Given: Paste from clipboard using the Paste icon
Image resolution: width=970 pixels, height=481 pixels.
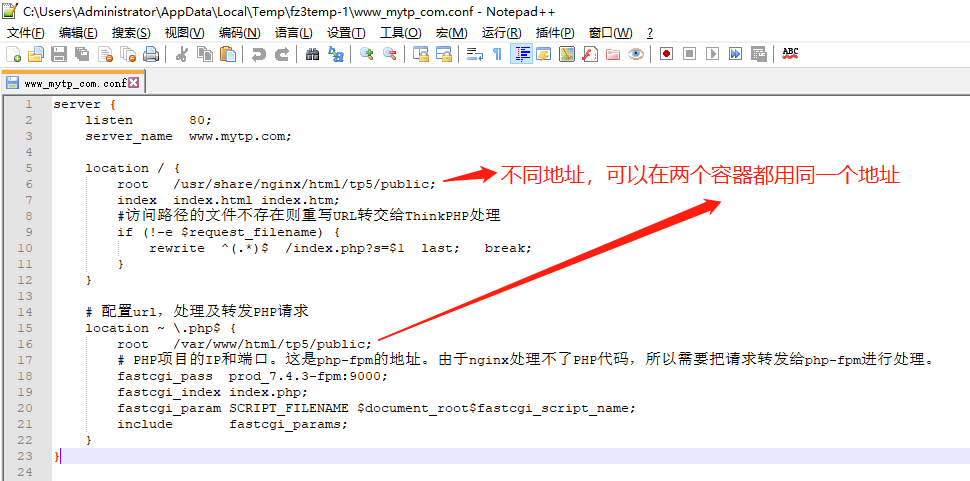Looking at the screenshot, I should [228, 54].
